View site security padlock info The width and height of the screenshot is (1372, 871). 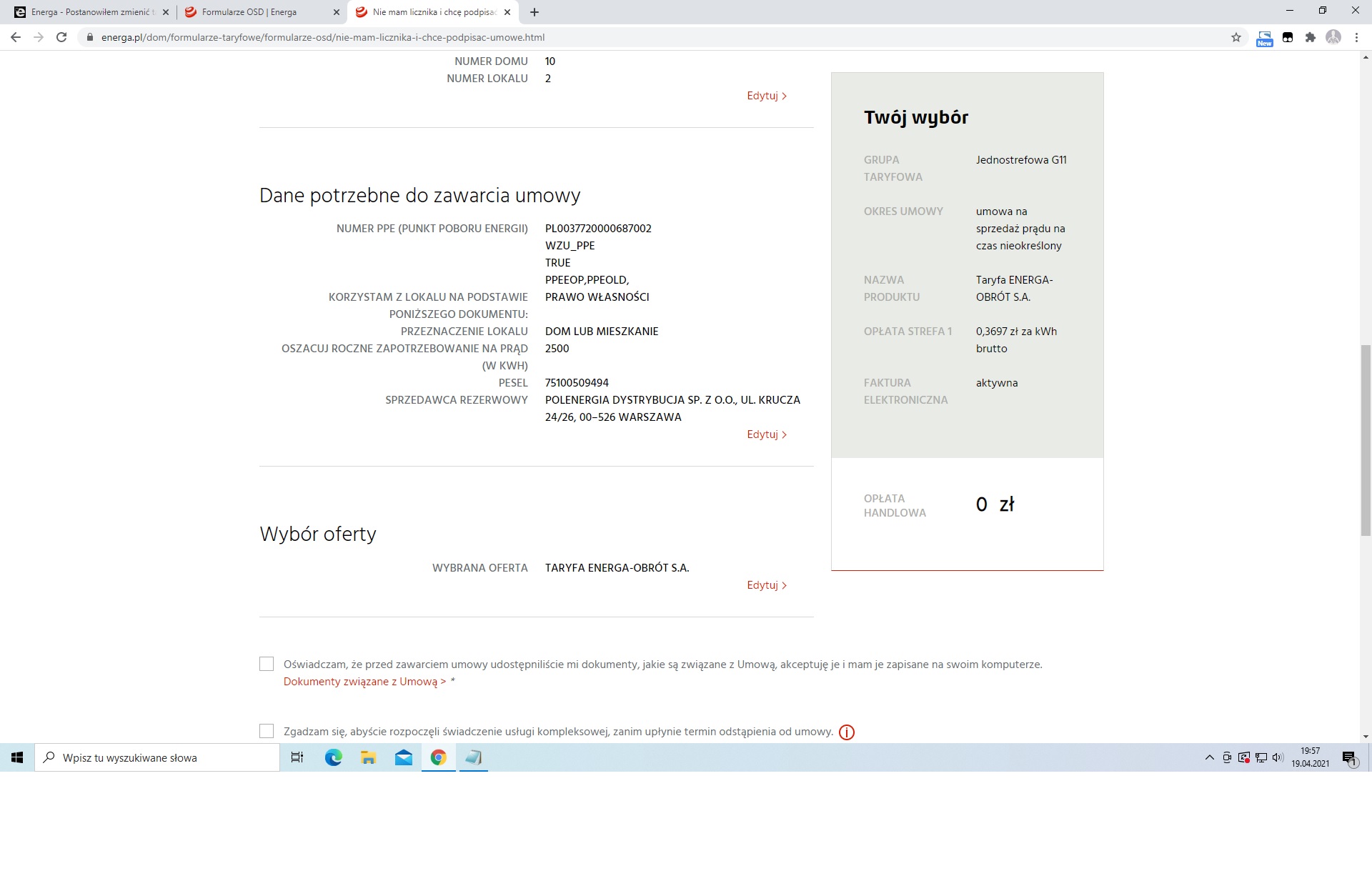(89, 37)
